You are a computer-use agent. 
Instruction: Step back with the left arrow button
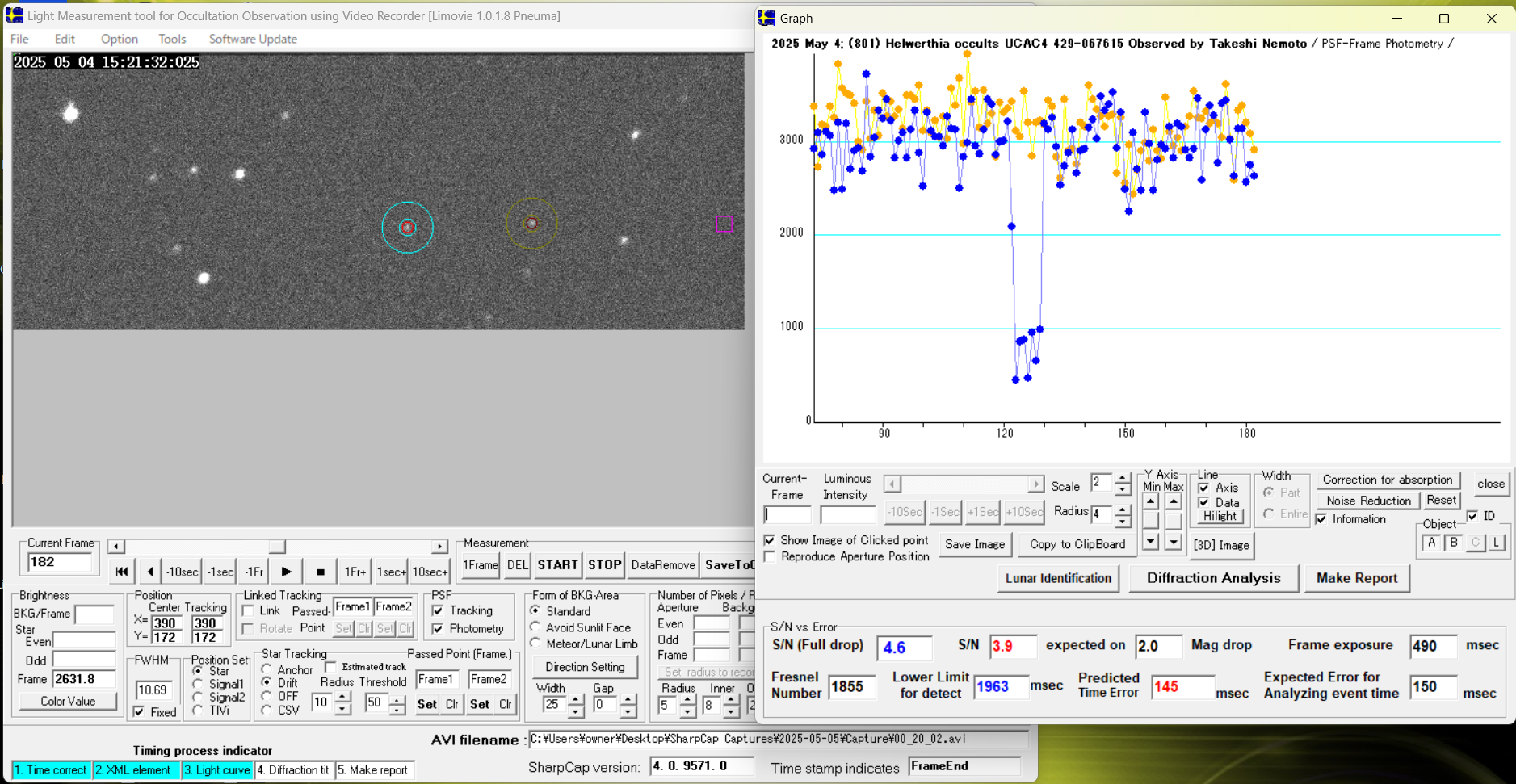point(150,572)
